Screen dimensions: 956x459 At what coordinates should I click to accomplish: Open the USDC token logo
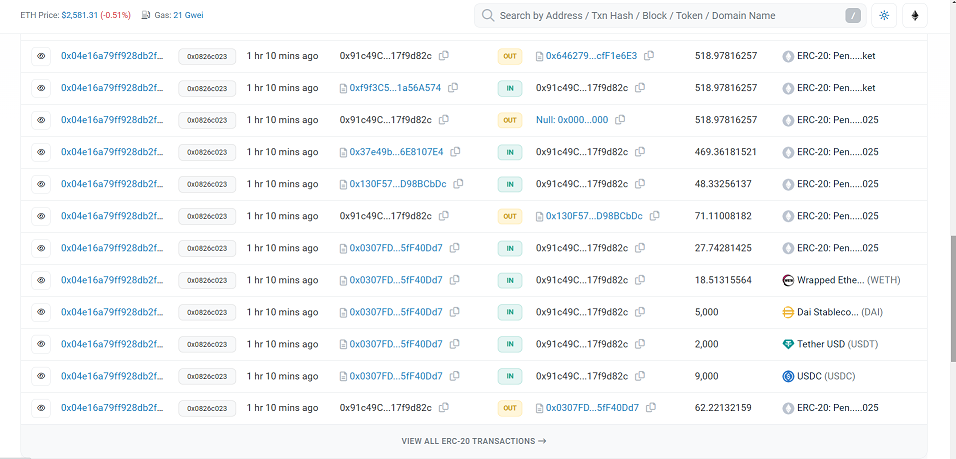[x=788, y=376]
